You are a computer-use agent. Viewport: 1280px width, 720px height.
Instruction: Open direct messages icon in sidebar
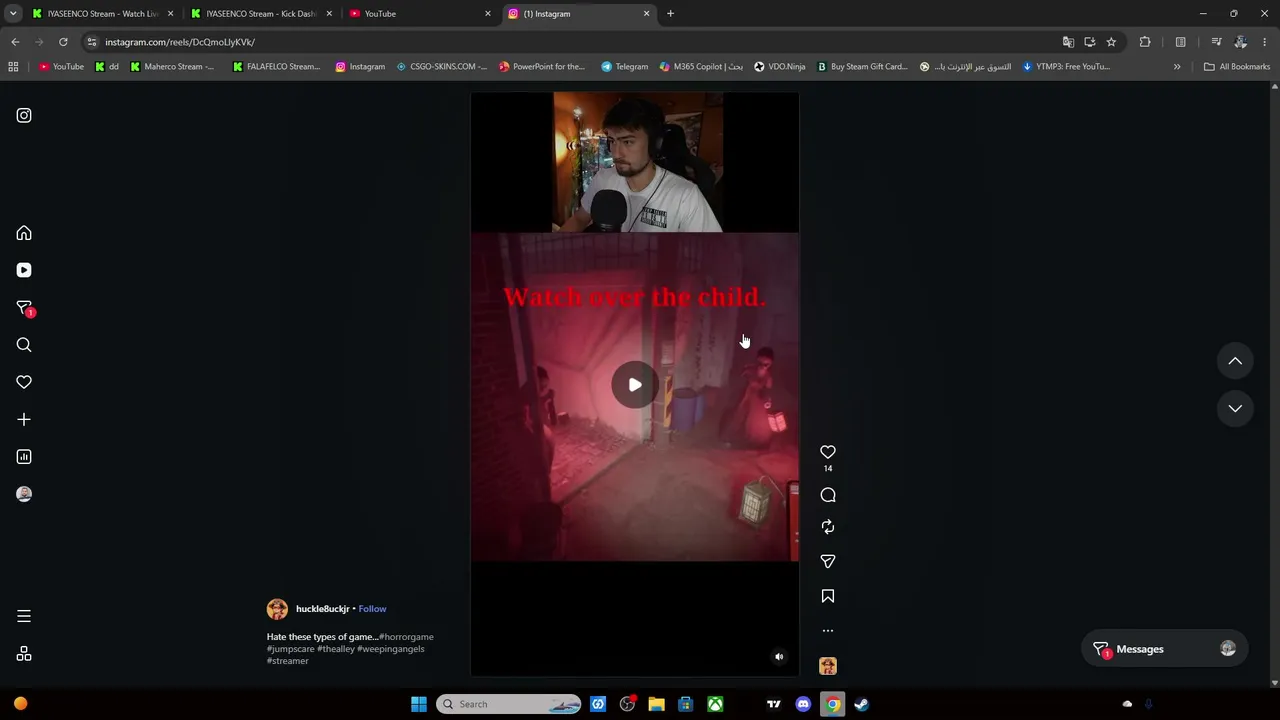click(x=24, y=308)
